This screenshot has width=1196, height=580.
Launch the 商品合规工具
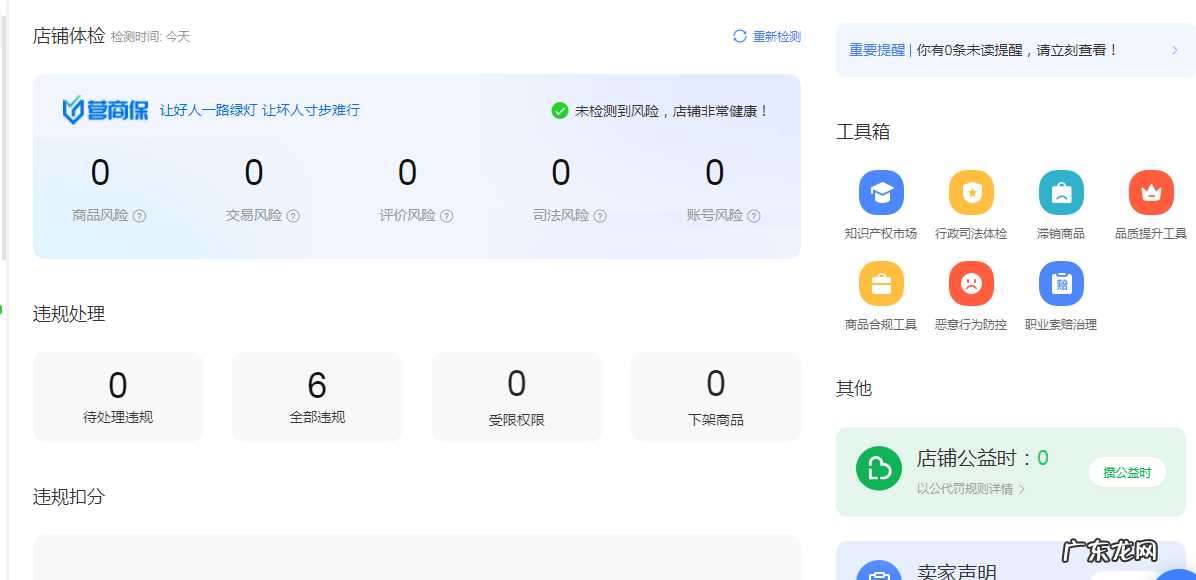[881, 283]
